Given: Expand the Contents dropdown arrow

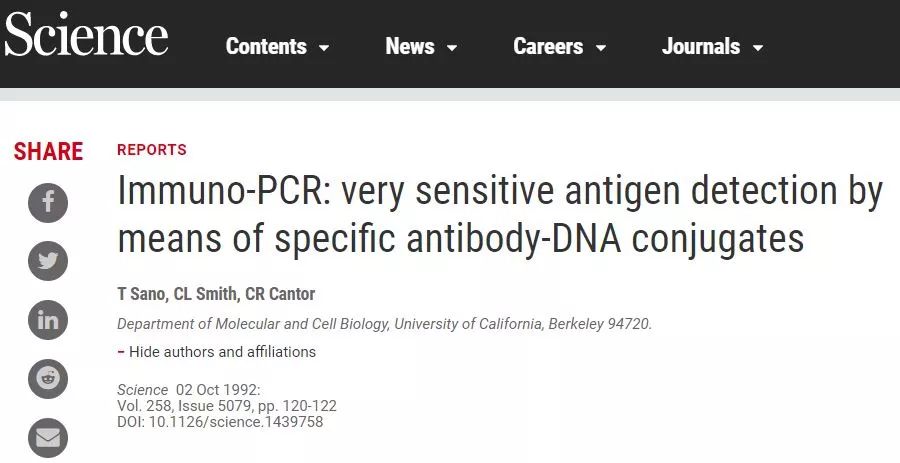Looking at the screenshot, I should 324,48.
